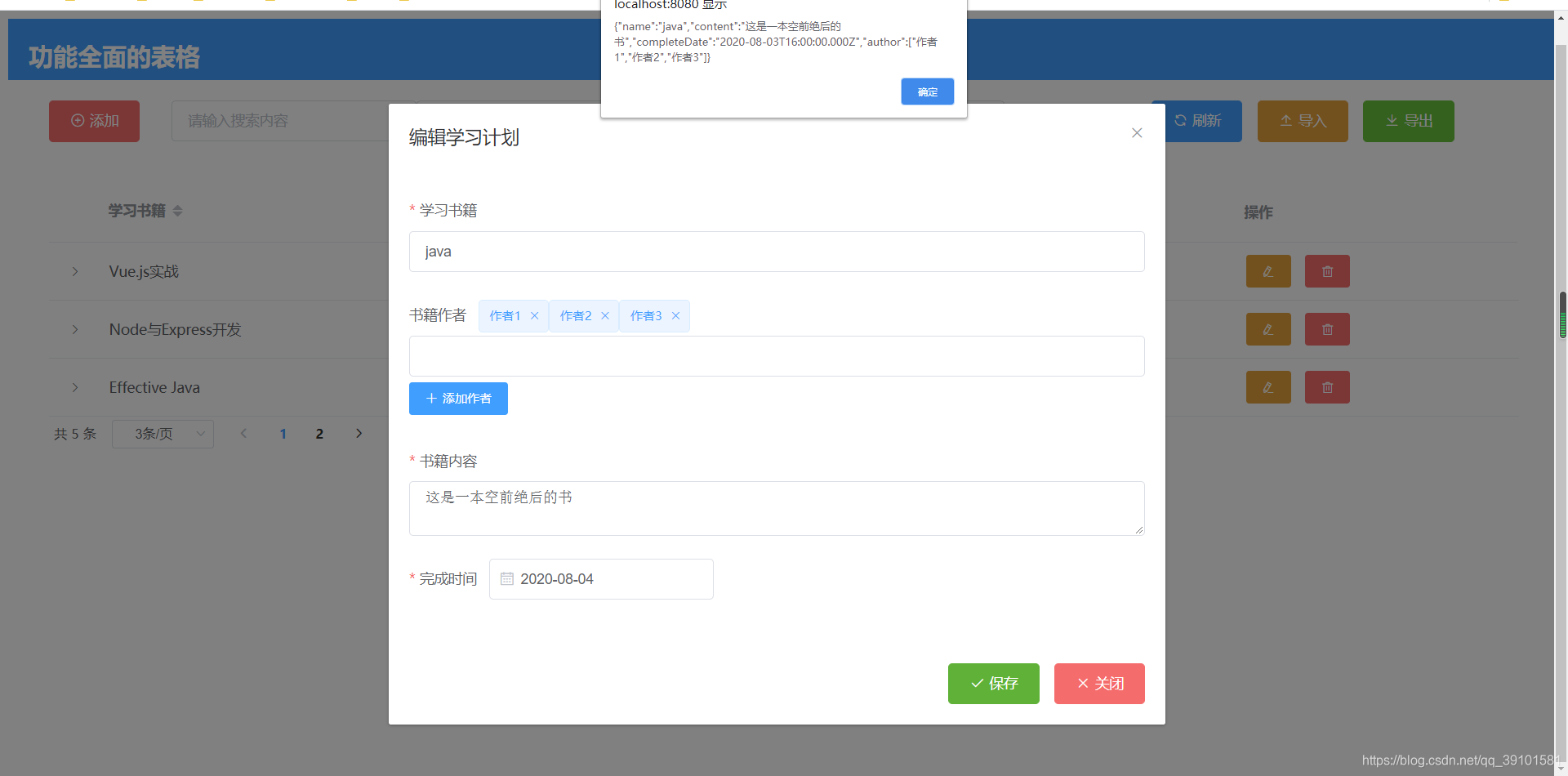This screenshot has width=1568, height=776.
Task: Remove the 作者3 tag
Action: 675,315
